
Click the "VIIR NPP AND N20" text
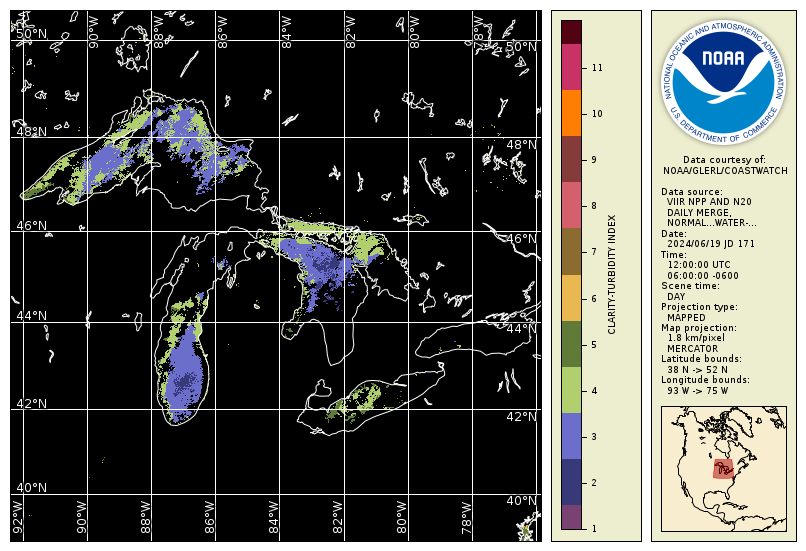[x=709, y=202]
